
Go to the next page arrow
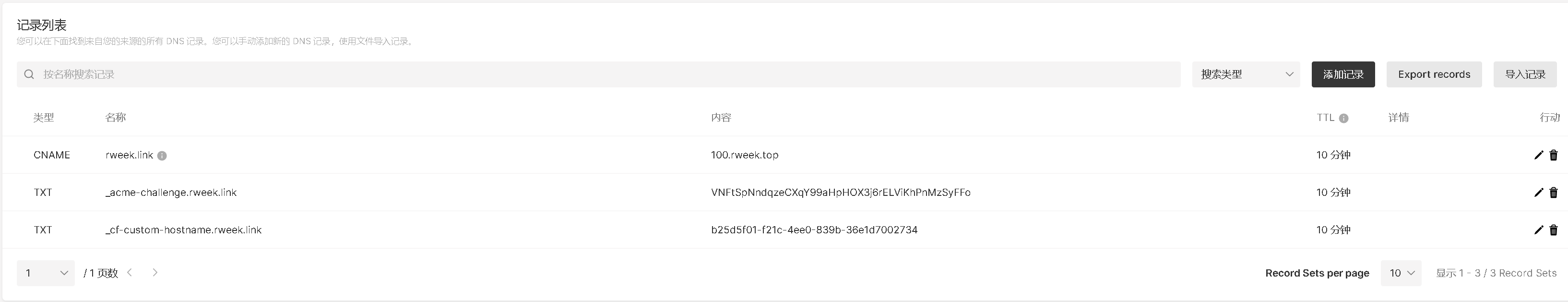coord(154,272)
